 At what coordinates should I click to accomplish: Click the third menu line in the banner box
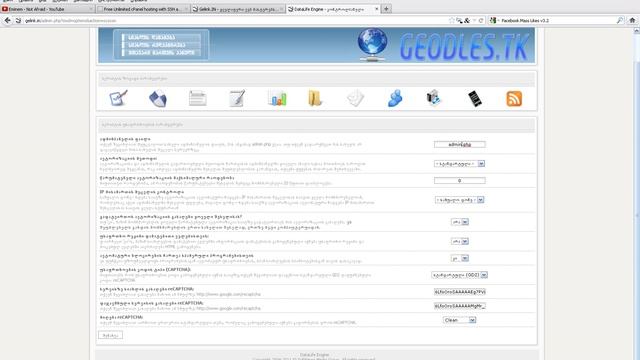tap(161, 53)
